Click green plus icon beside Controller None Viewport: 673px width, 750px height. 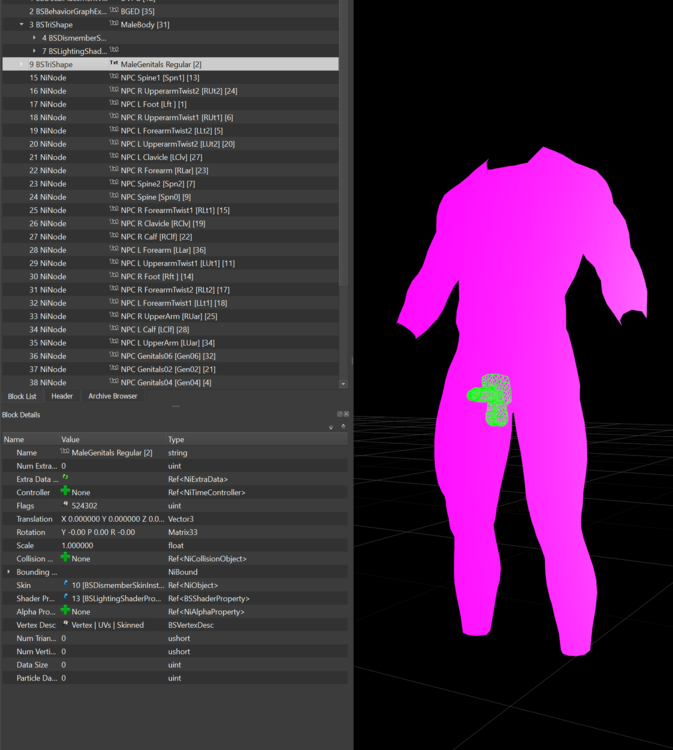click(x=65, y=491)
